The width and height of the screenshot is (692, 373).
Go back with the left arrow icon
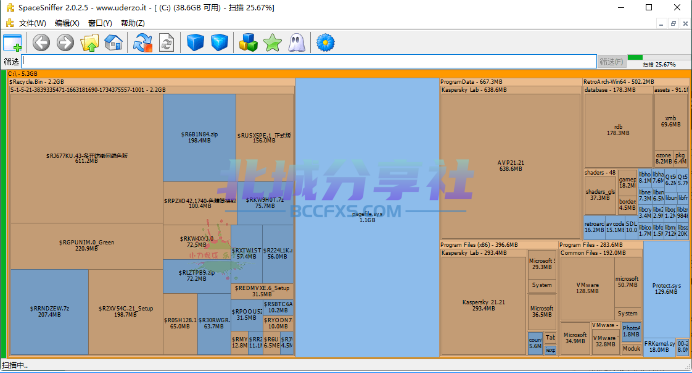pyautogui.click(x=41, y=43)
